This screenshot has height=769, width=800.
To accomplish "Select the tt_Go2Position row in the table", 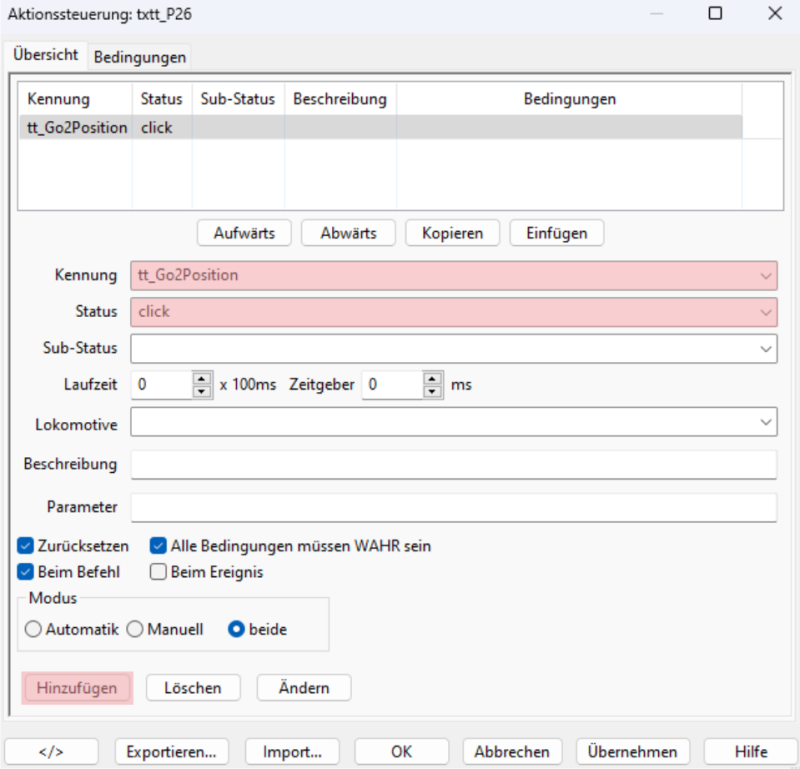I will click(x=78, y=128).
